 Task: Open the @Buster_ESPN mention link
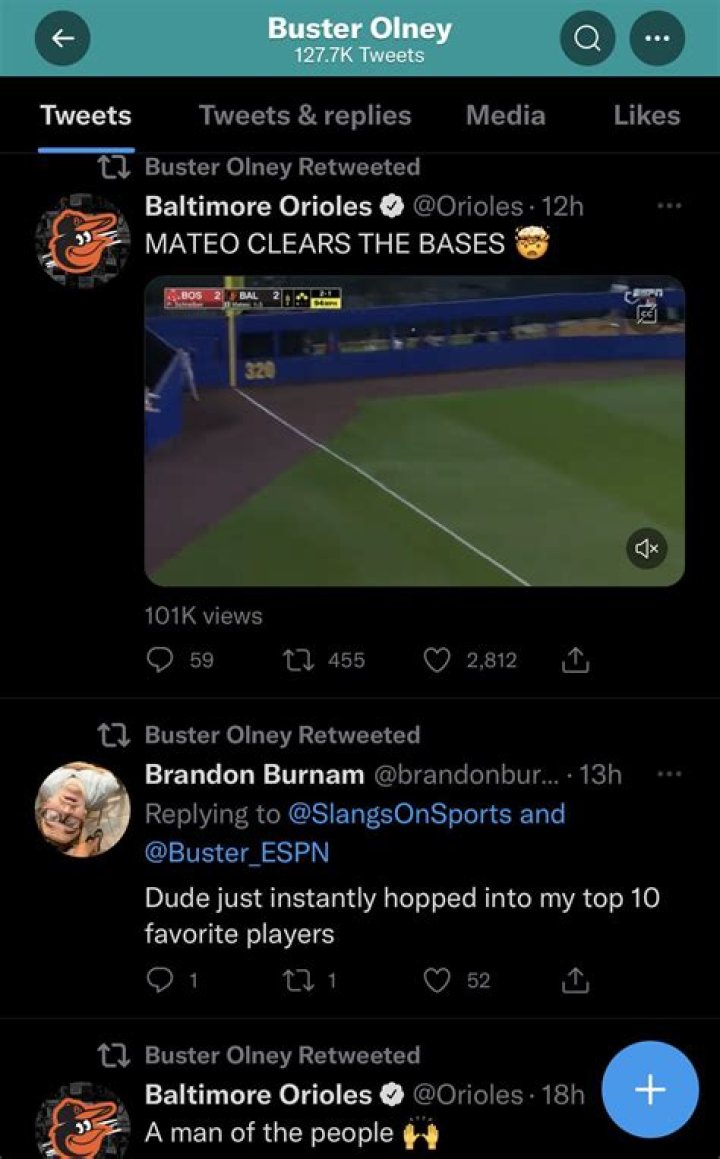coord(237,853)
